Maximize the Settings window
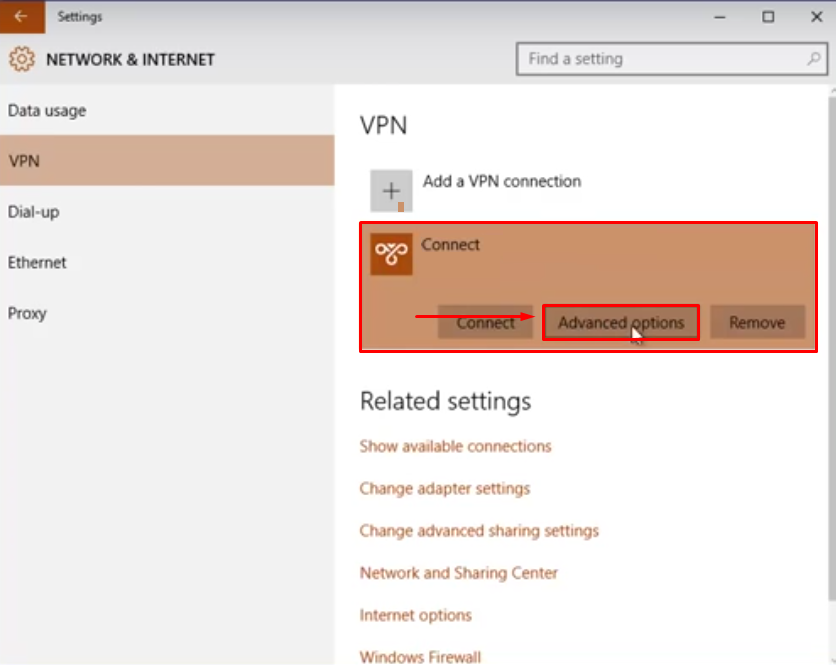The height and width of the screenshot is (665, 836). (x=768, y=17)
